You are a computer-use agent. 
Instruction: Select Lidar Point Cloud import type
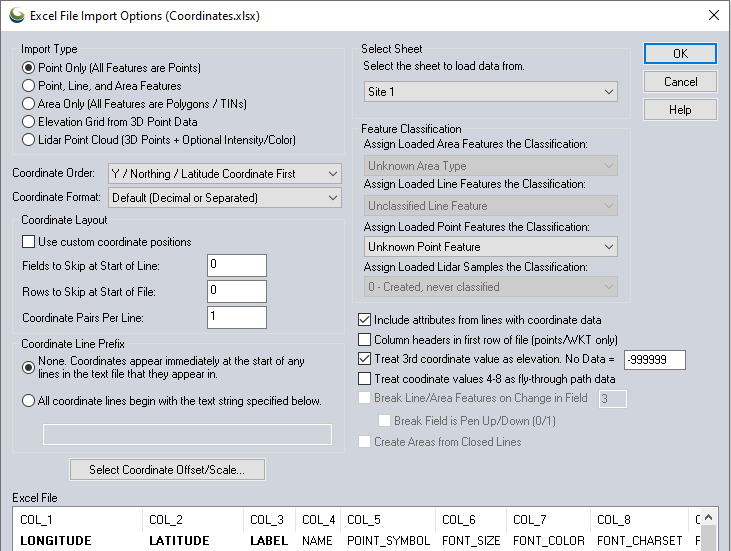coord(29,140)
